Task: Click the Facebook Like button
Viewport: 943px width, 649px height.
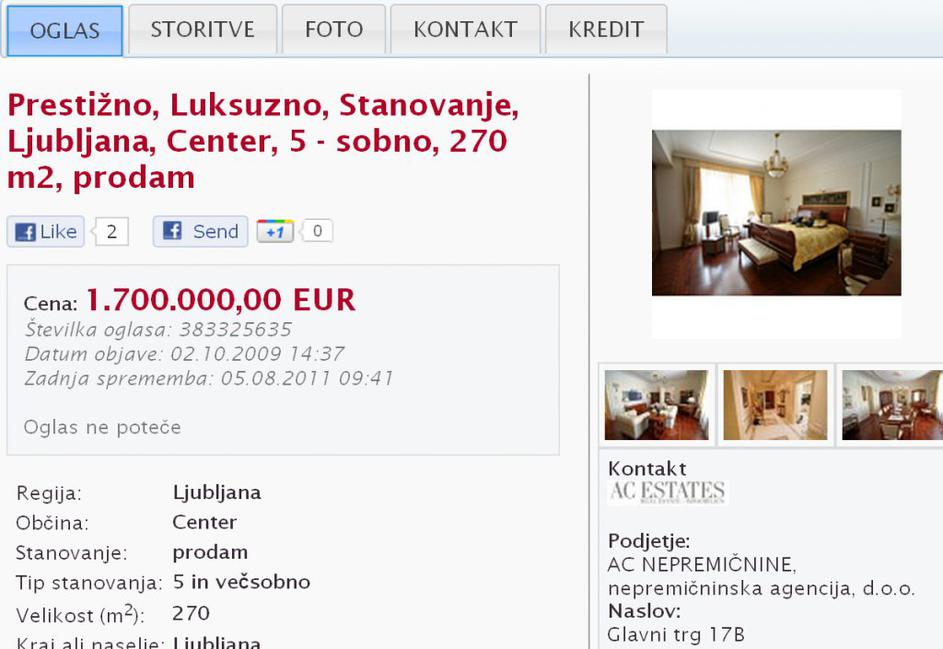Action: click(46, 232)
